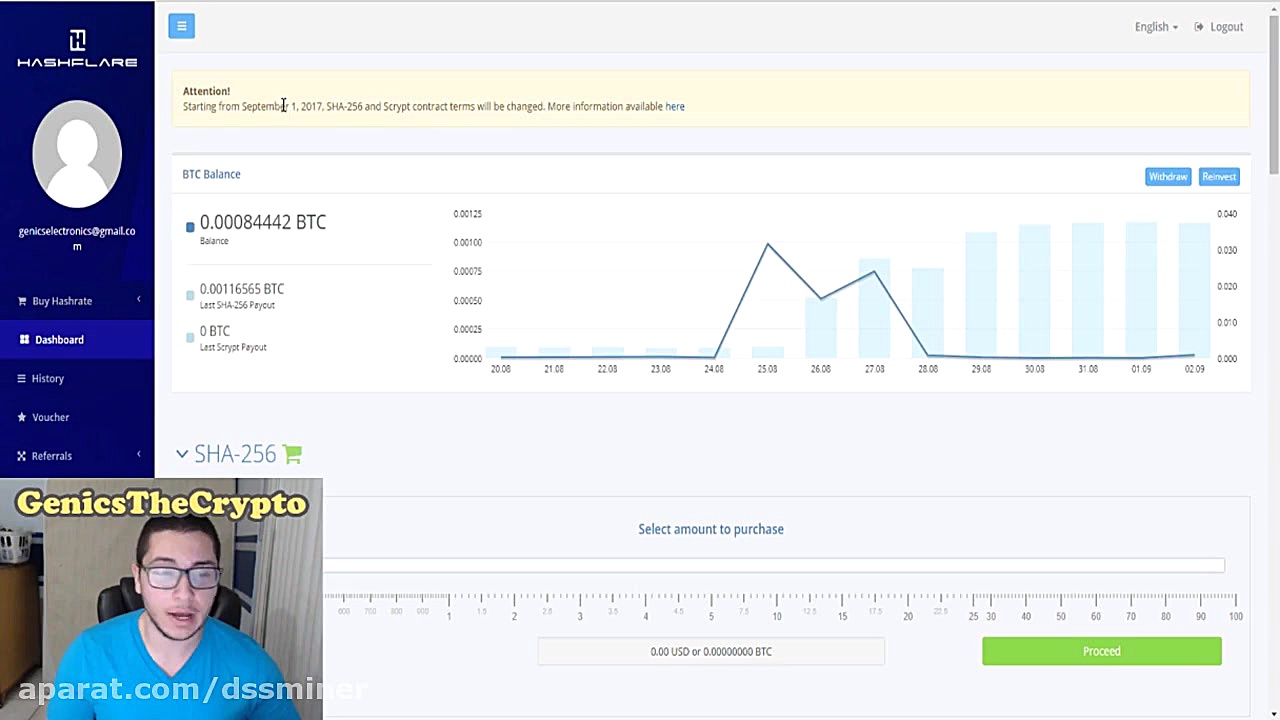Image resolution: width=1280 pixels, height=720 pixels.
Task: Toggle the Last SHA-256 Payout legend marker
Action: click(x=190, y=295)
